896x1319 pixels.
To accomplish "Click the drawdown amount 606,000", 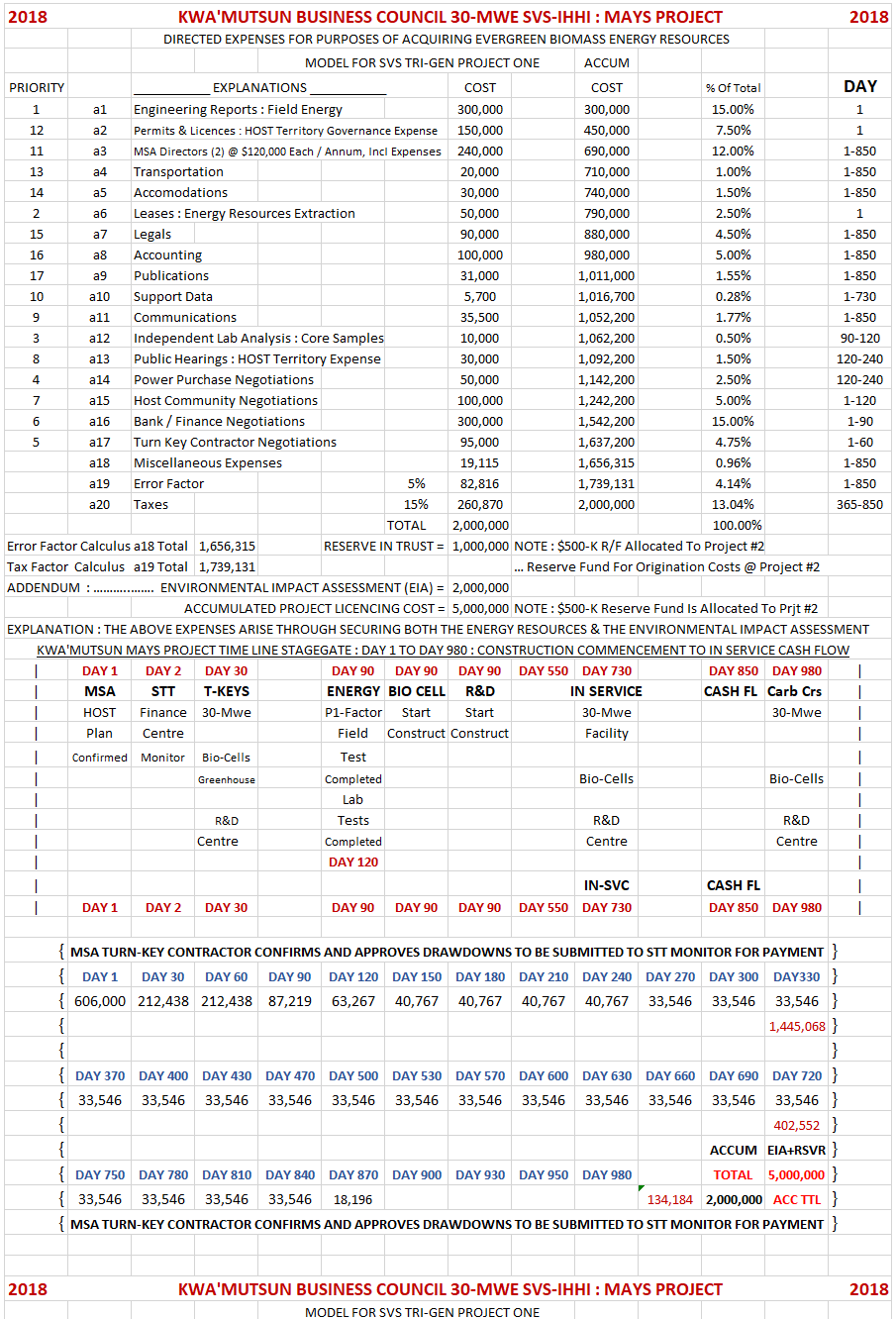I will point(100,1001).
